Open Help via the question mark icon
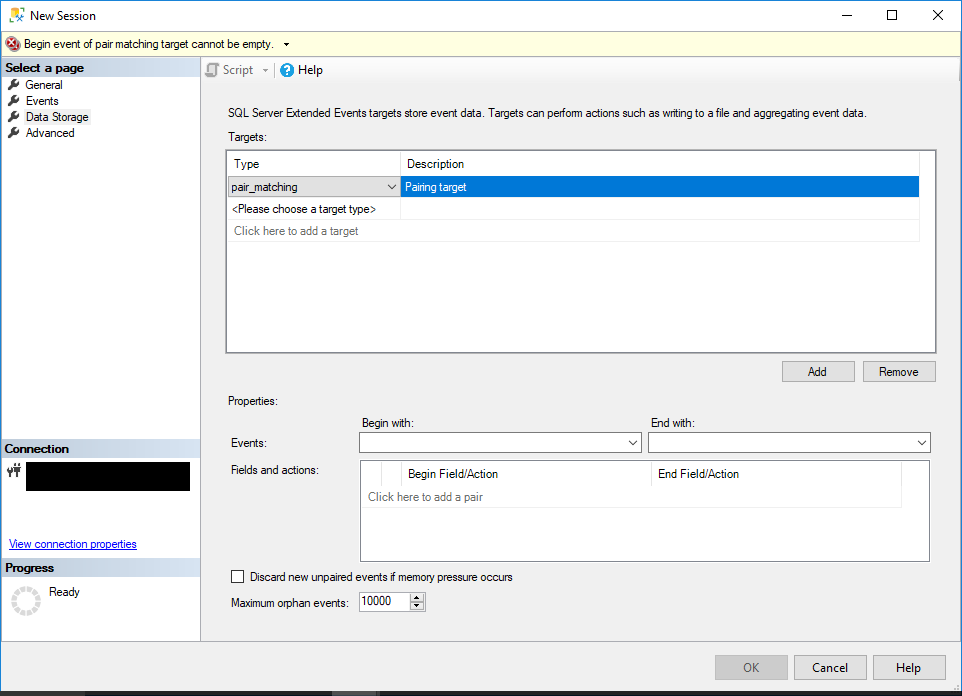Viewport: 962px width, 696px height. (290, 70)
